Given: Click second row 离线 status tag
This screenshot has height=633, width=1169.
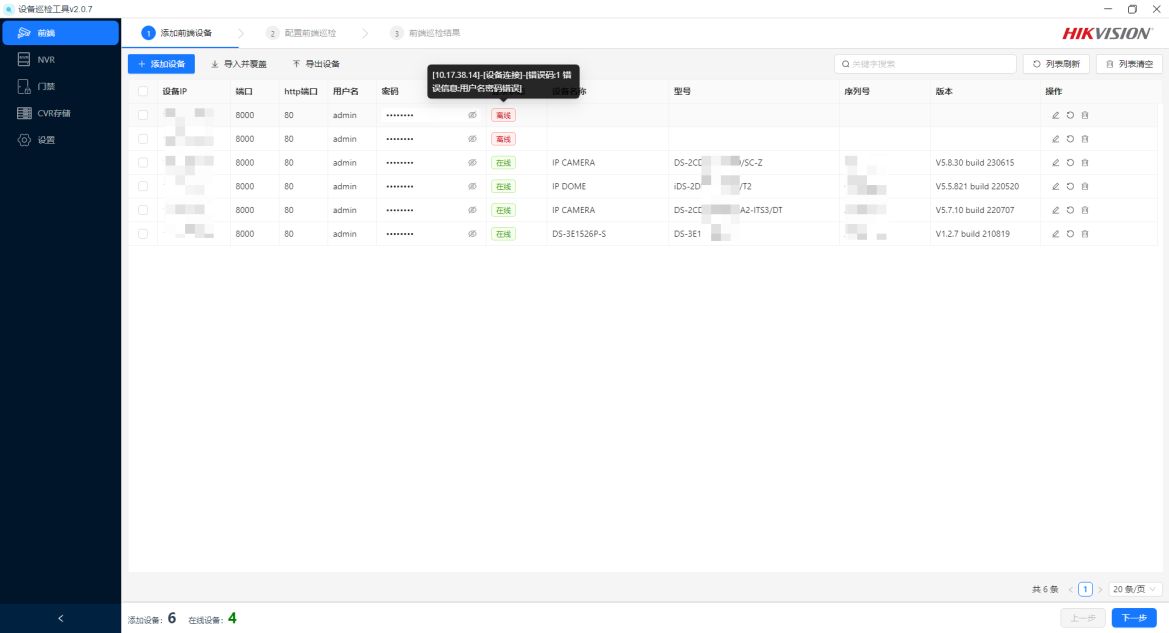Looking at the screenshot, I should tap(503, 139).
